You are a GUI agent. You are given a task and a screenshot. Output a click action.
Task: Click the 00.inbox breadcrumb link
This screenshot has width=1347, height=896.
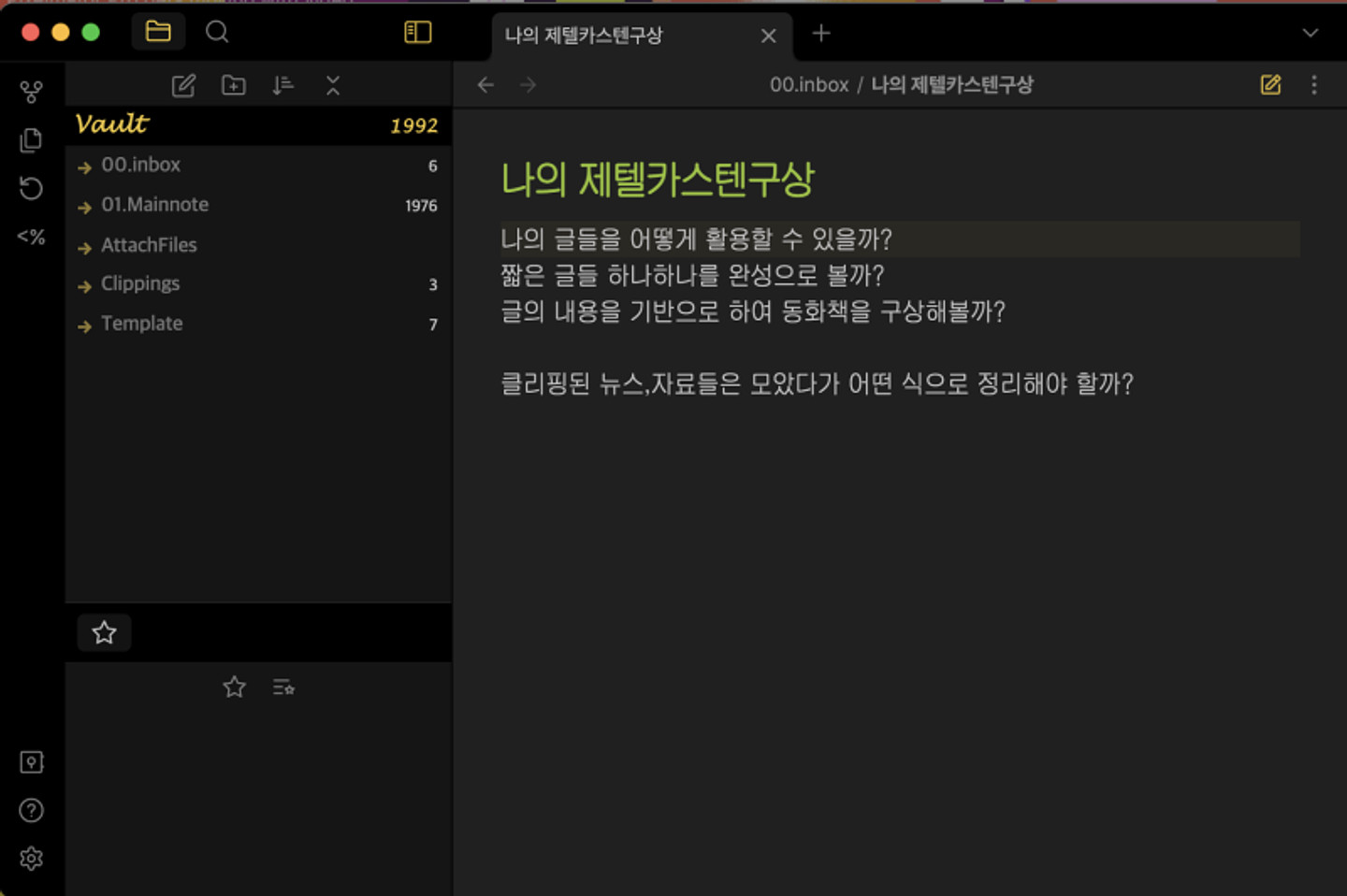pyautogui.click(x=808, y=85)
